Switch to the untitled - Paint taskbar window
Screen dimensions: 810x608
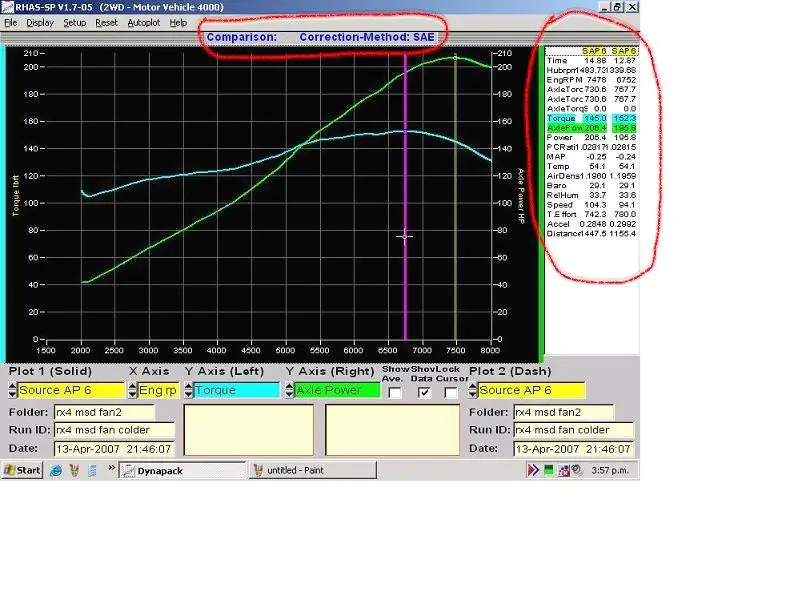click(x=313, y=470)
